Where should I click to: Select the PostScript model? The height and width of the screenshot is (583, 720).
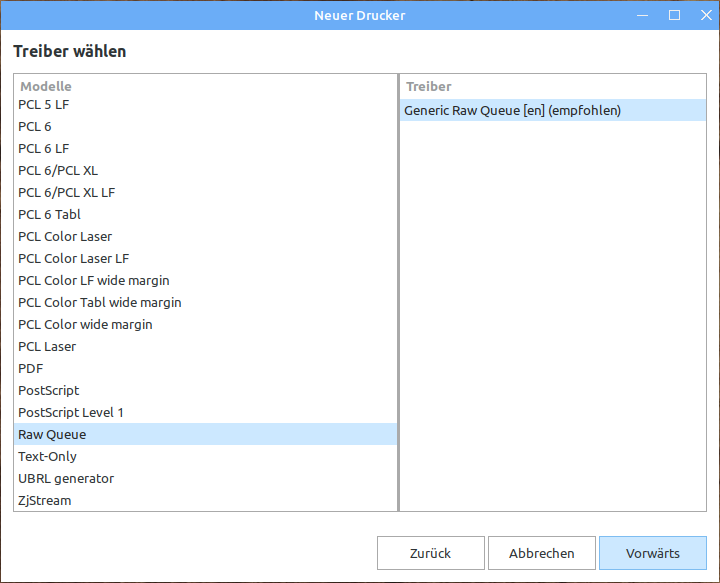click(x=49, y=390)
